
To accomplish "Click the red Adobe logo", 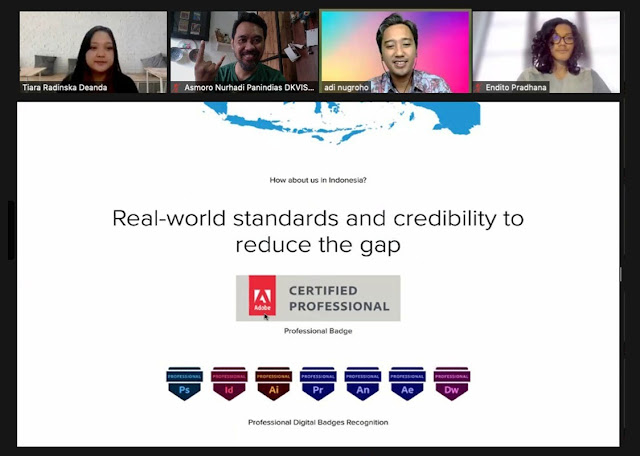I will click(x=262, y=296).
